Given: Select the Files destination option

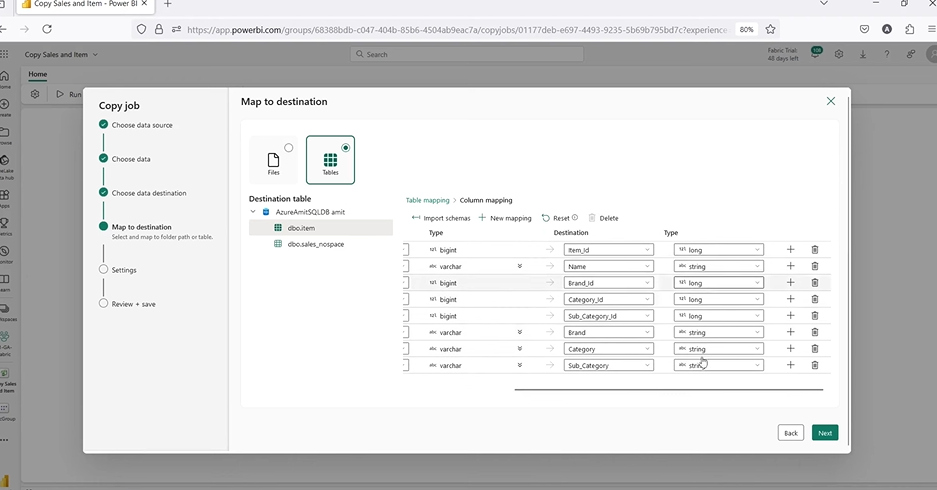Looking at the screenshot, I should (273, 160).
